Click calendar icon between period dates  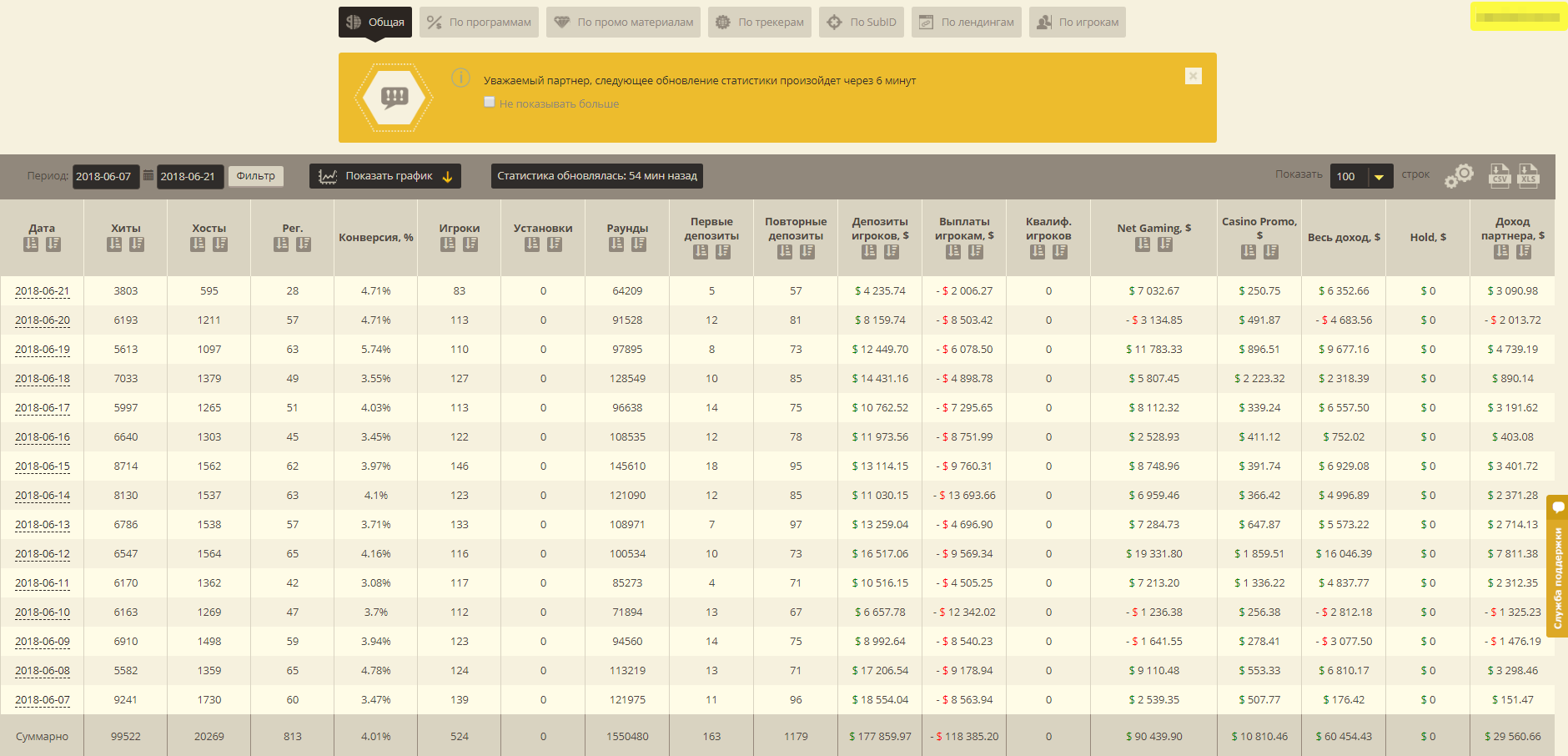click(148, 176)
